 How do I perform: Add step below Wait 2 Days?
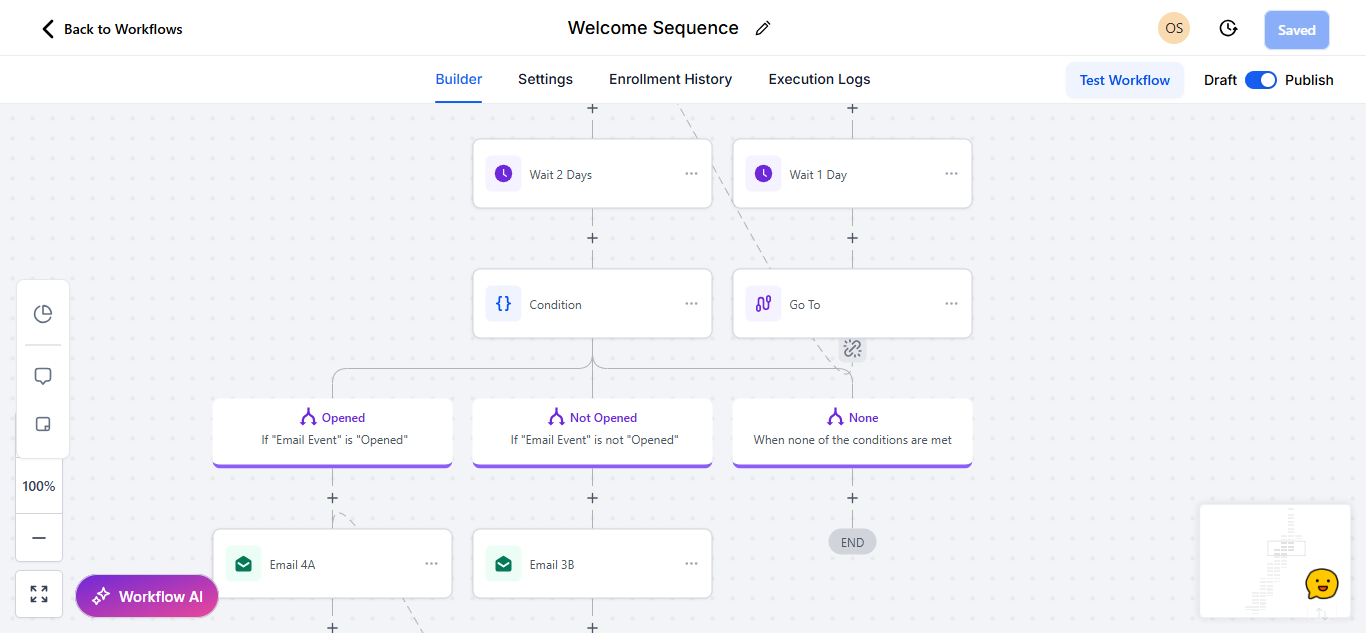592,238
